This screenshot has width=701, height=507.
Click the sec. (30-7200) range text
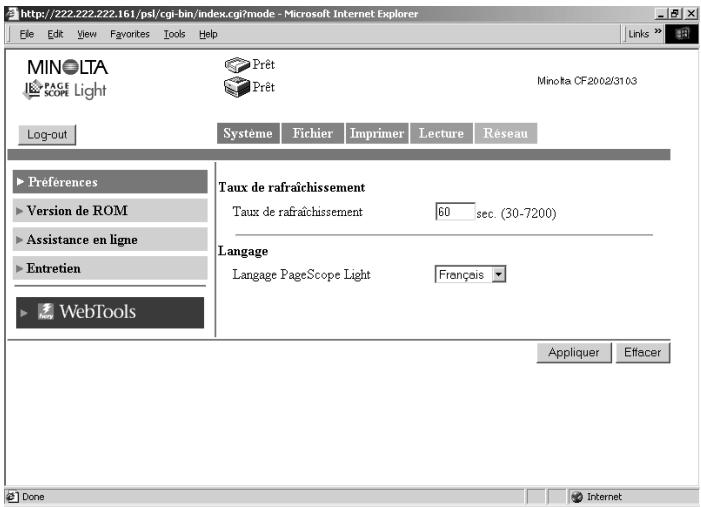[x=516, y=213]
